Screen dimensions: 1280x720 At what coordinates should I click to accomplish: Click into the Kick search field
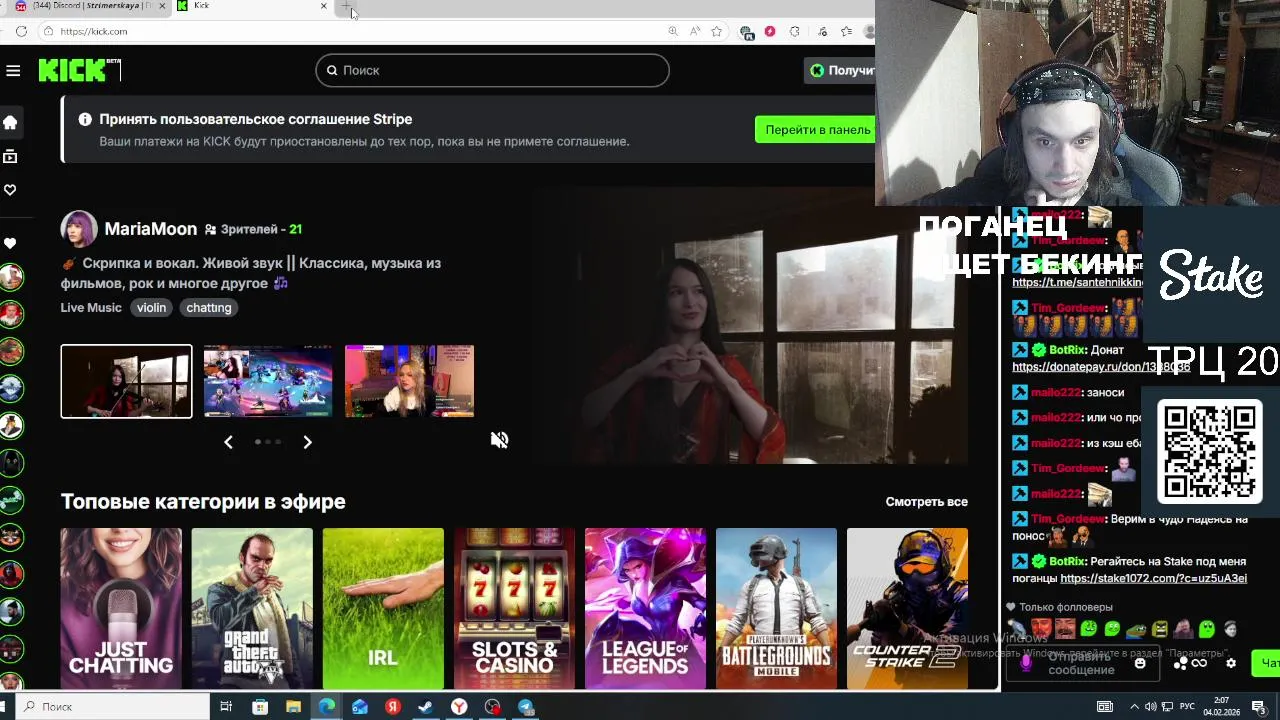(492, 70)
